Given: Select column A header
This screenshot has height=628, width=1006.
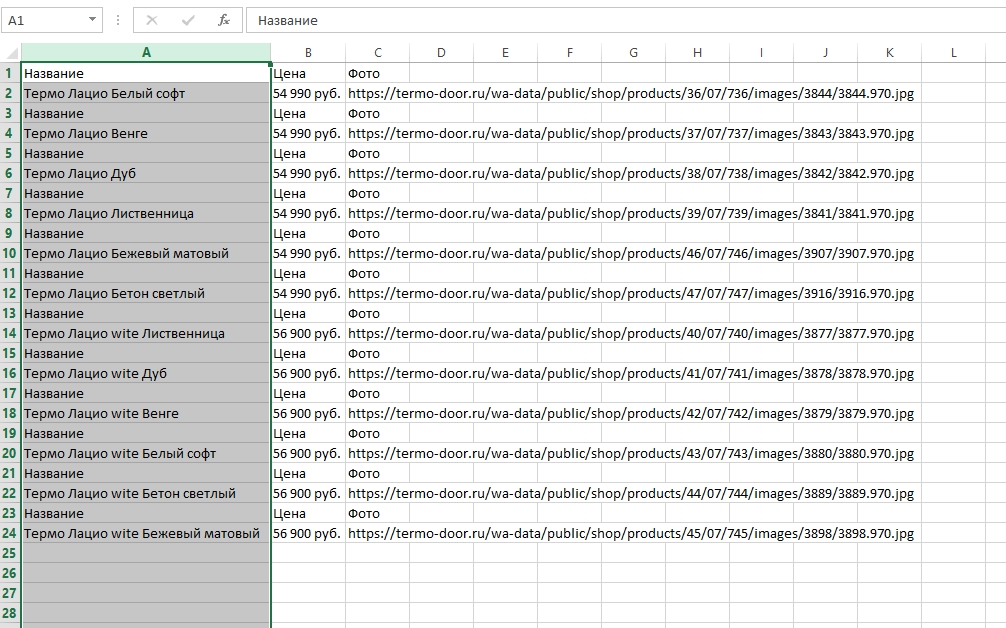Looking at the screenshot, I should pos(146,53).
